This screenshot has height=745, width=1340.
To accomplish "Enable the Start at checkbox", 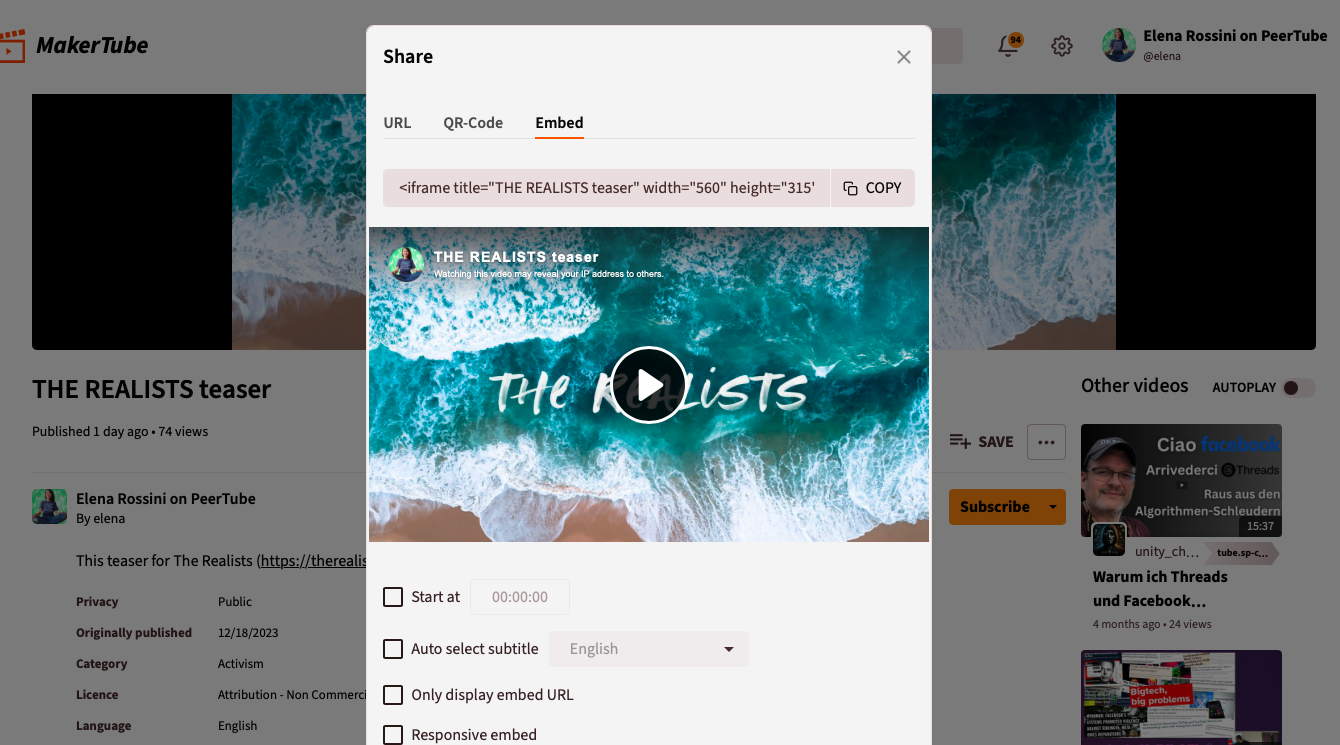I will point(393,596).
